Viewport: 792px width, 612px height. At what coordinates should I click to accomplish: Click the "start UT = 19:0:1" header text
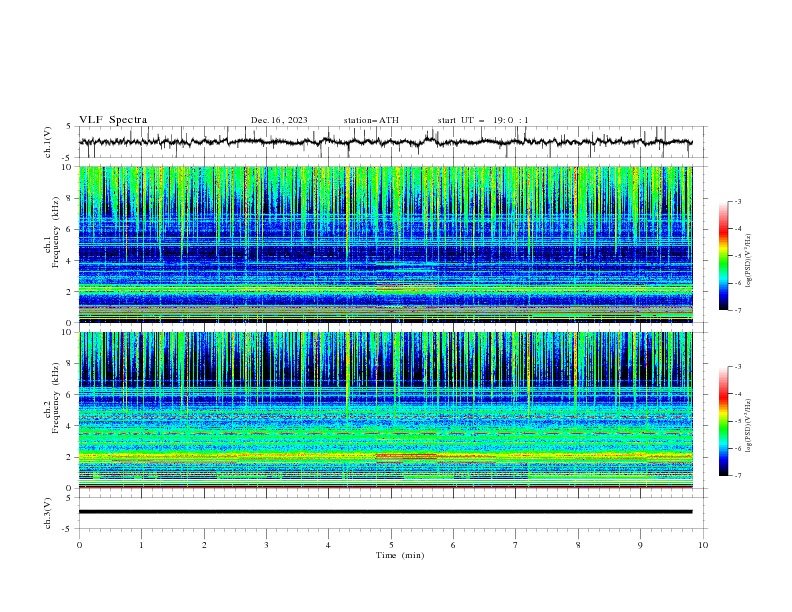point(483,120)
